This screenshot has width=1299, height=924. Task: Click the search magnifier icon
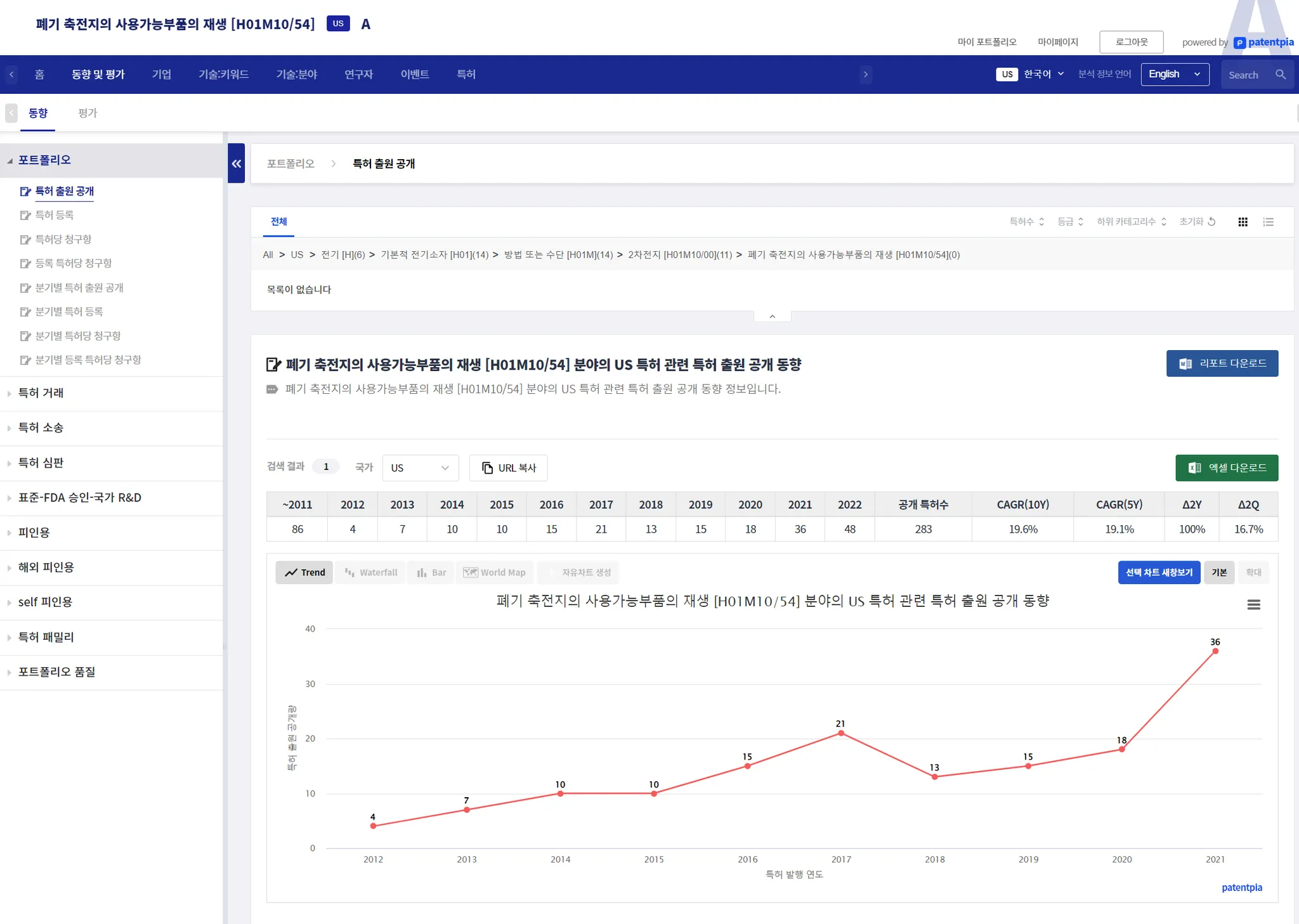pyautogui.click(x=1281, y=75)
